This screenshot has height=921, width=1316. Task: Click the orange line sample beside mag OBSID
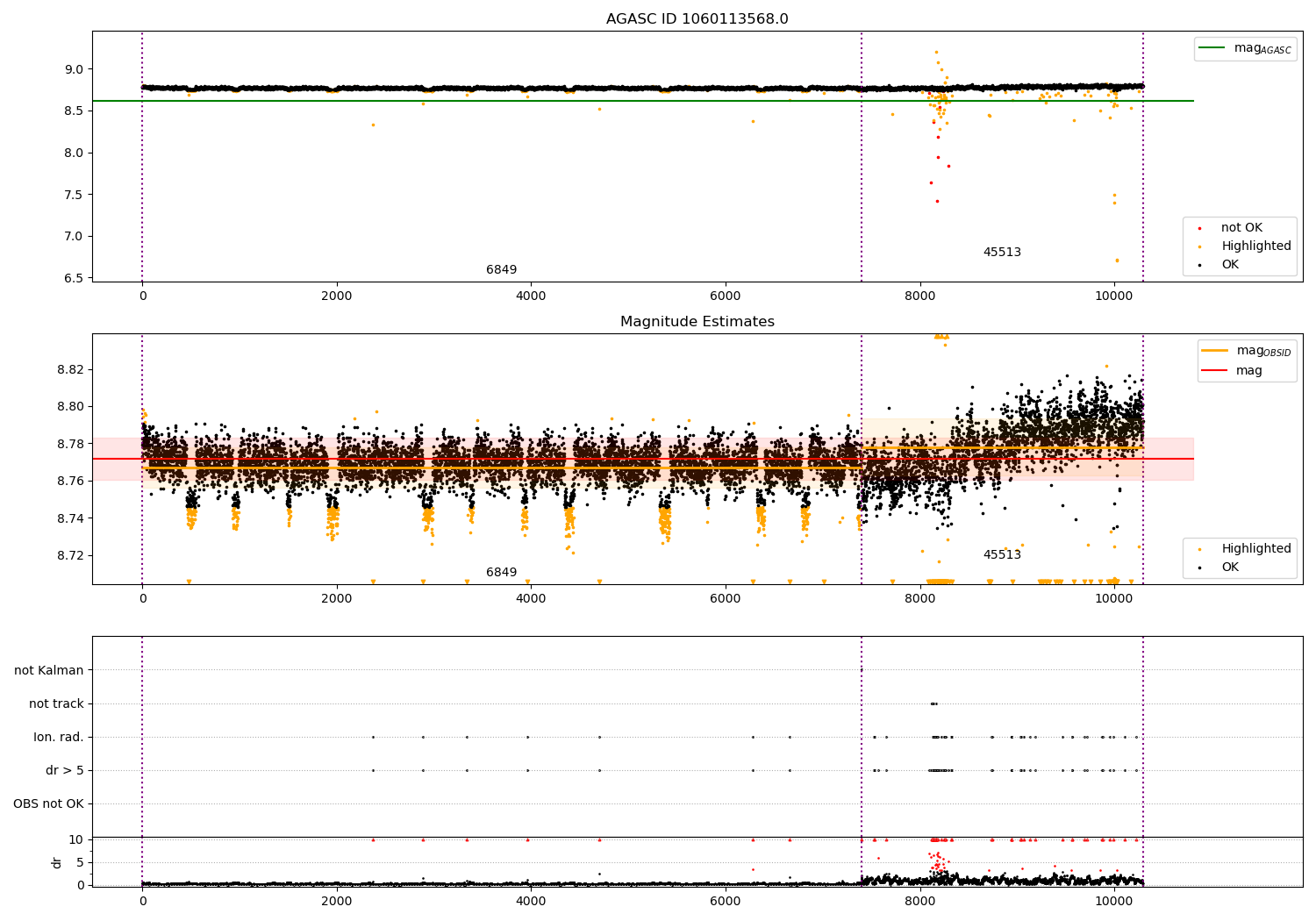(x=1215, y=350)
